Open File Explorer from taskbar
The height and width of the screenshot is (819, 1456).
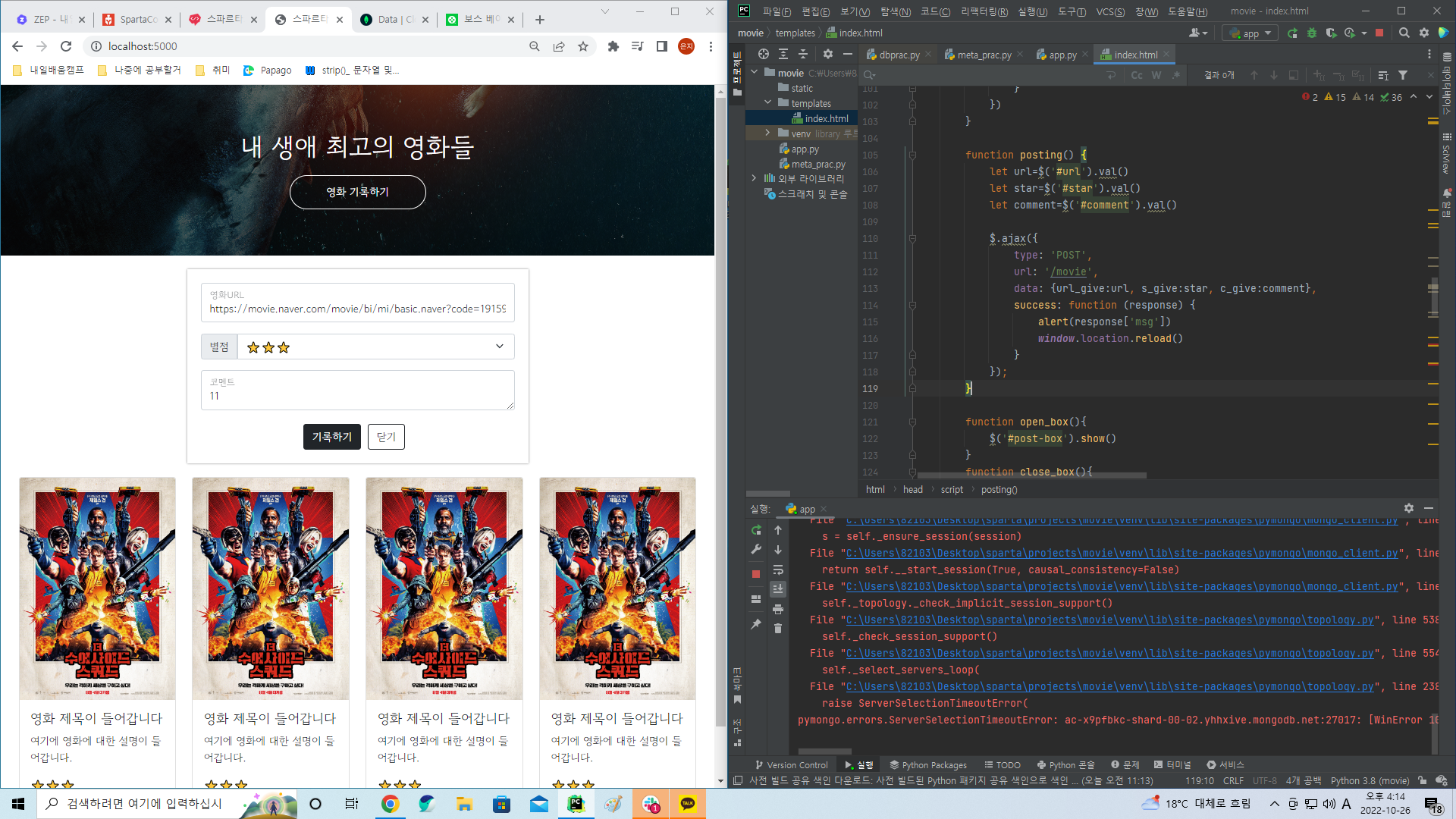[464, 804]
